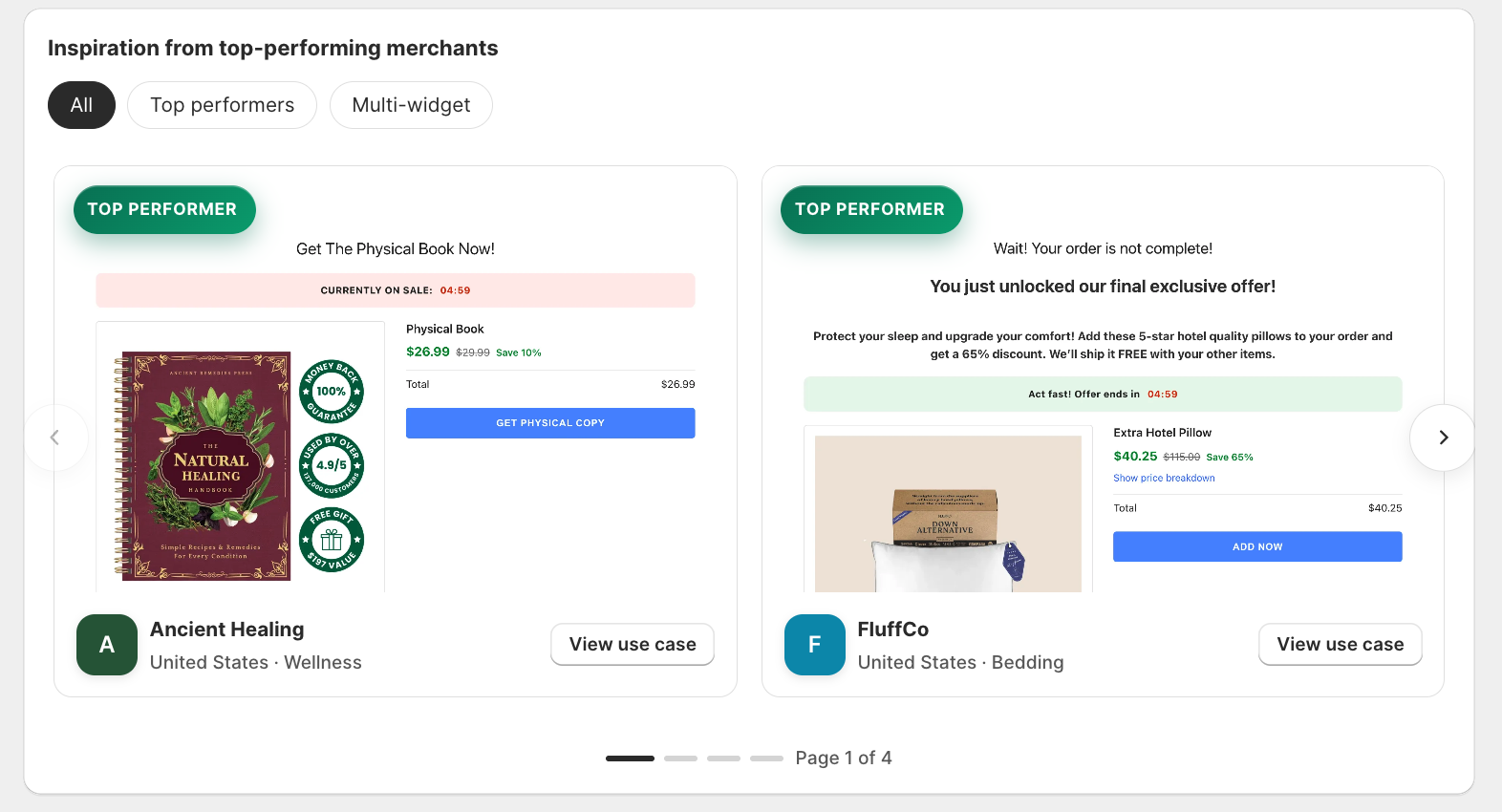The width and height of the screenshot is (1502, 812).
Task: View use case for Ancient Healing
Action: pyautogui.click(x=633, y=645)
